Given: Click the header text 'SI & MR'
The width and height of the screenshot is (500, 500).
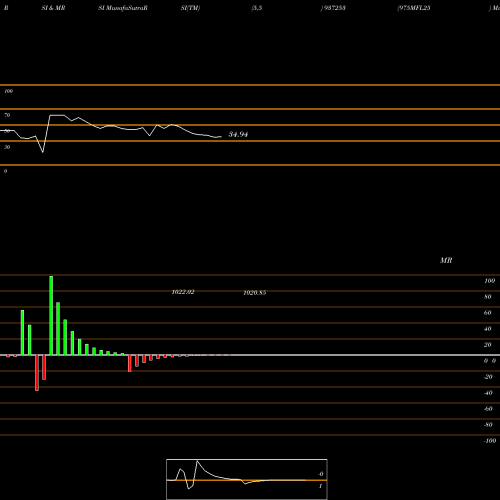Looking at the screenshot, I should (x=53, y=8).
